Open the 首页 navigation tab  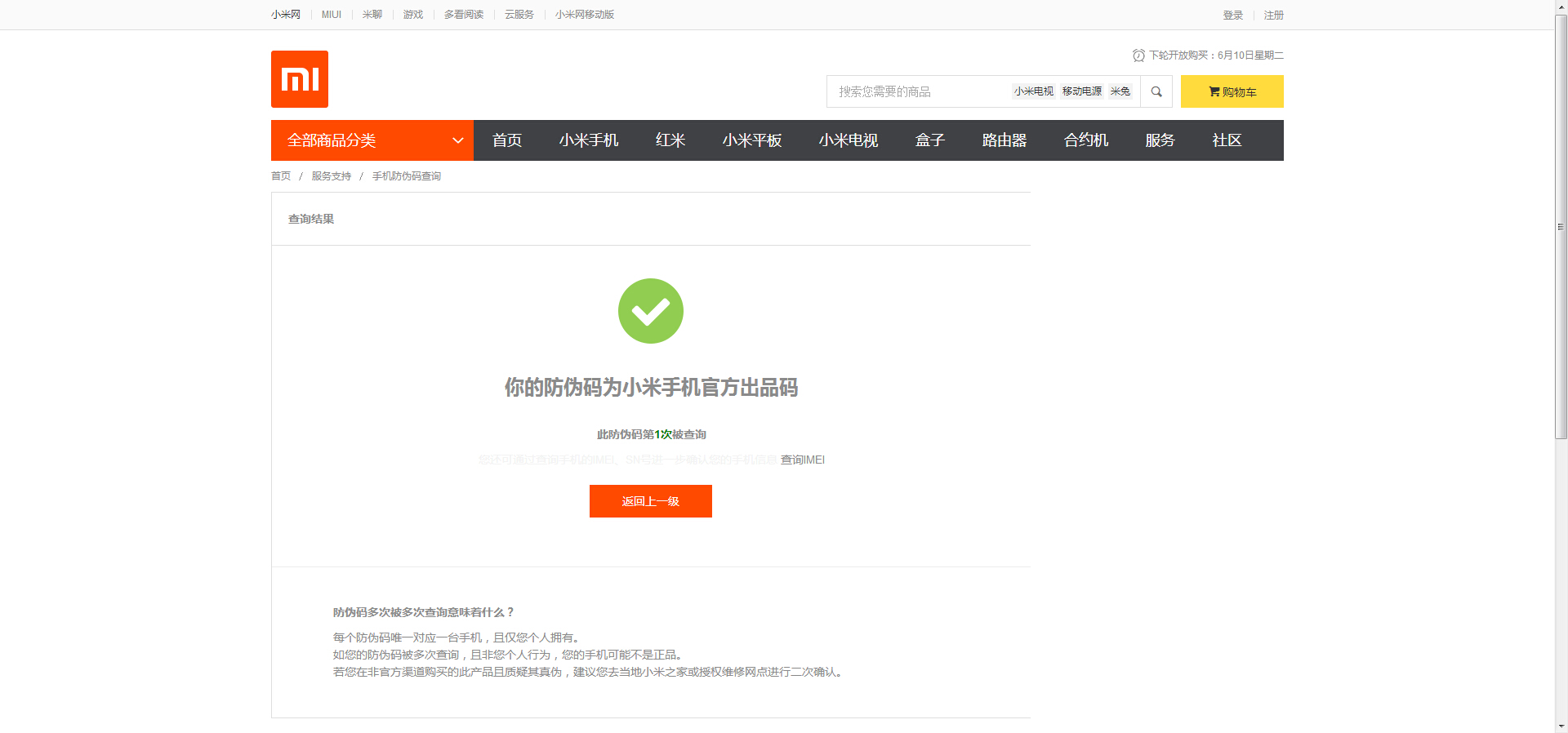click(507, 140)
